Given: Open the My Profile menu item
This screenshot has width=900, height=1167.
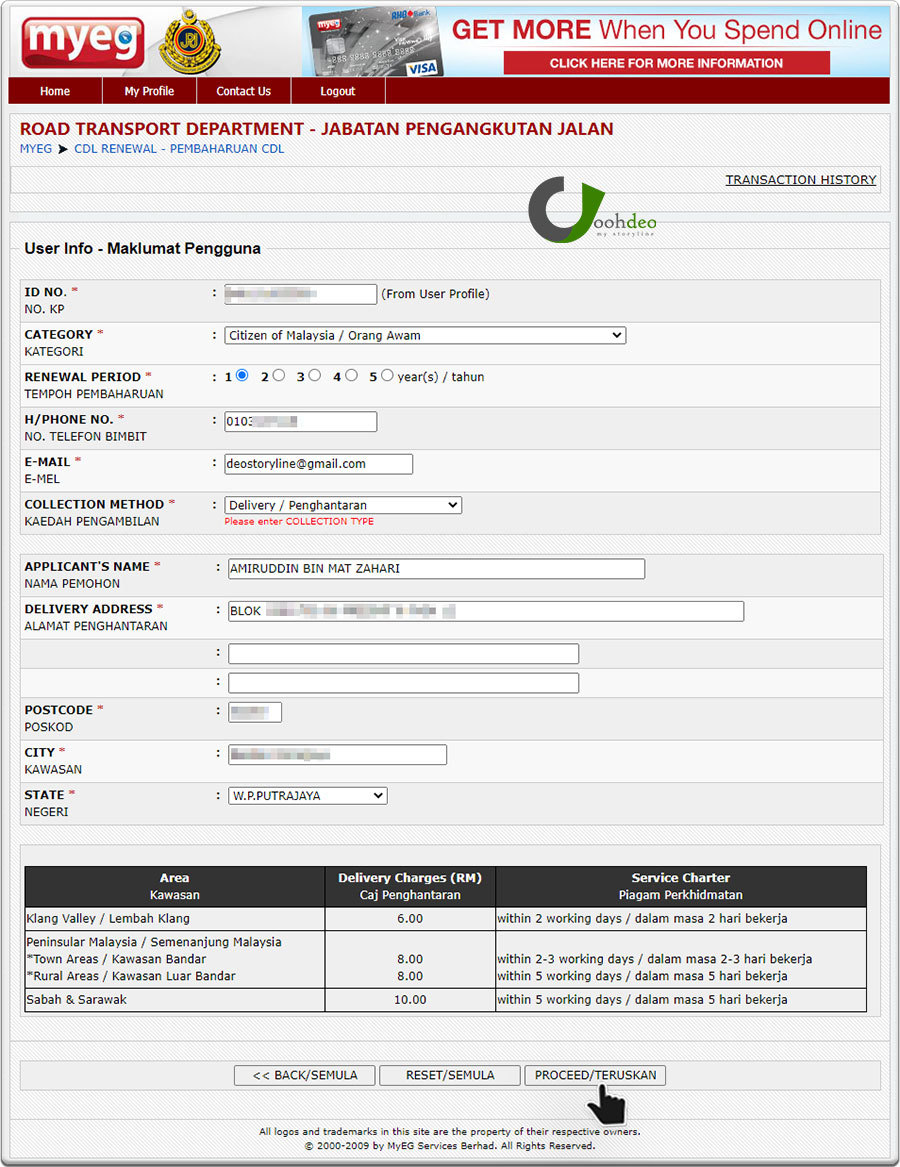Looking at the screenshot, I should [150, 91].
